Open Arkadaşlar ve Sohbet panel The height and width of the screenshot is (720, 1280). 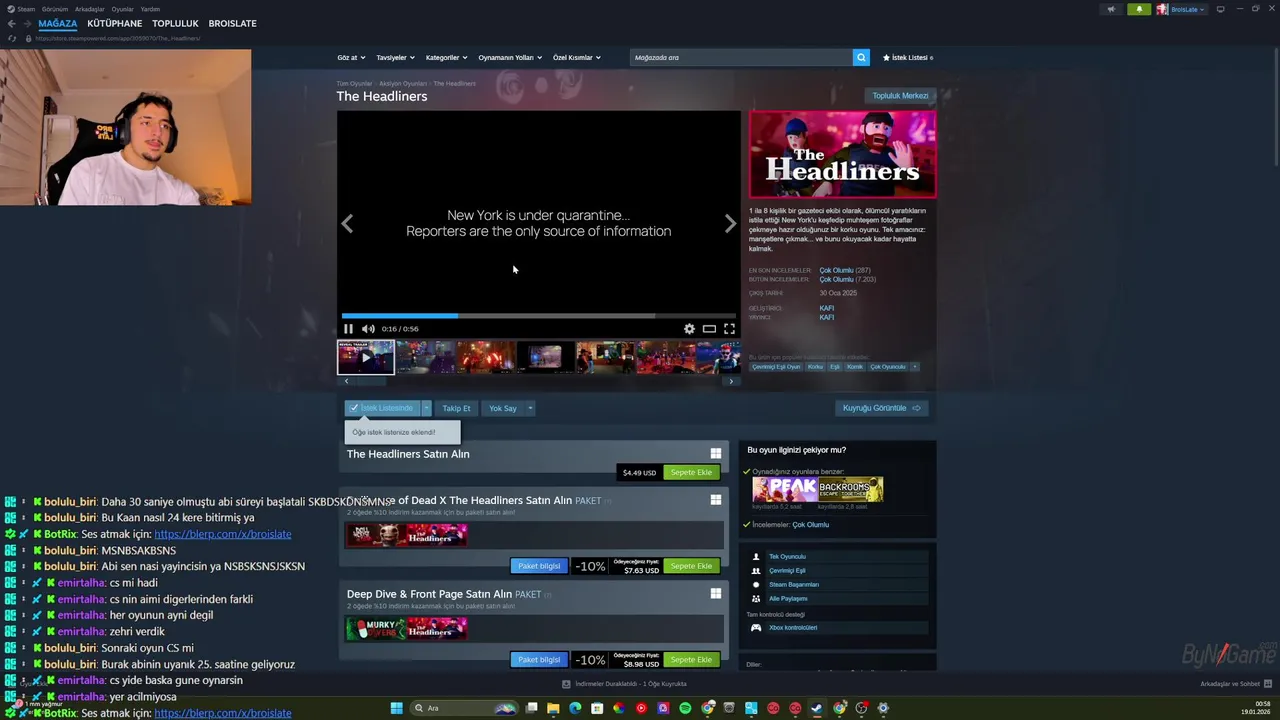pyautogui.click(x=1236, y=684)
